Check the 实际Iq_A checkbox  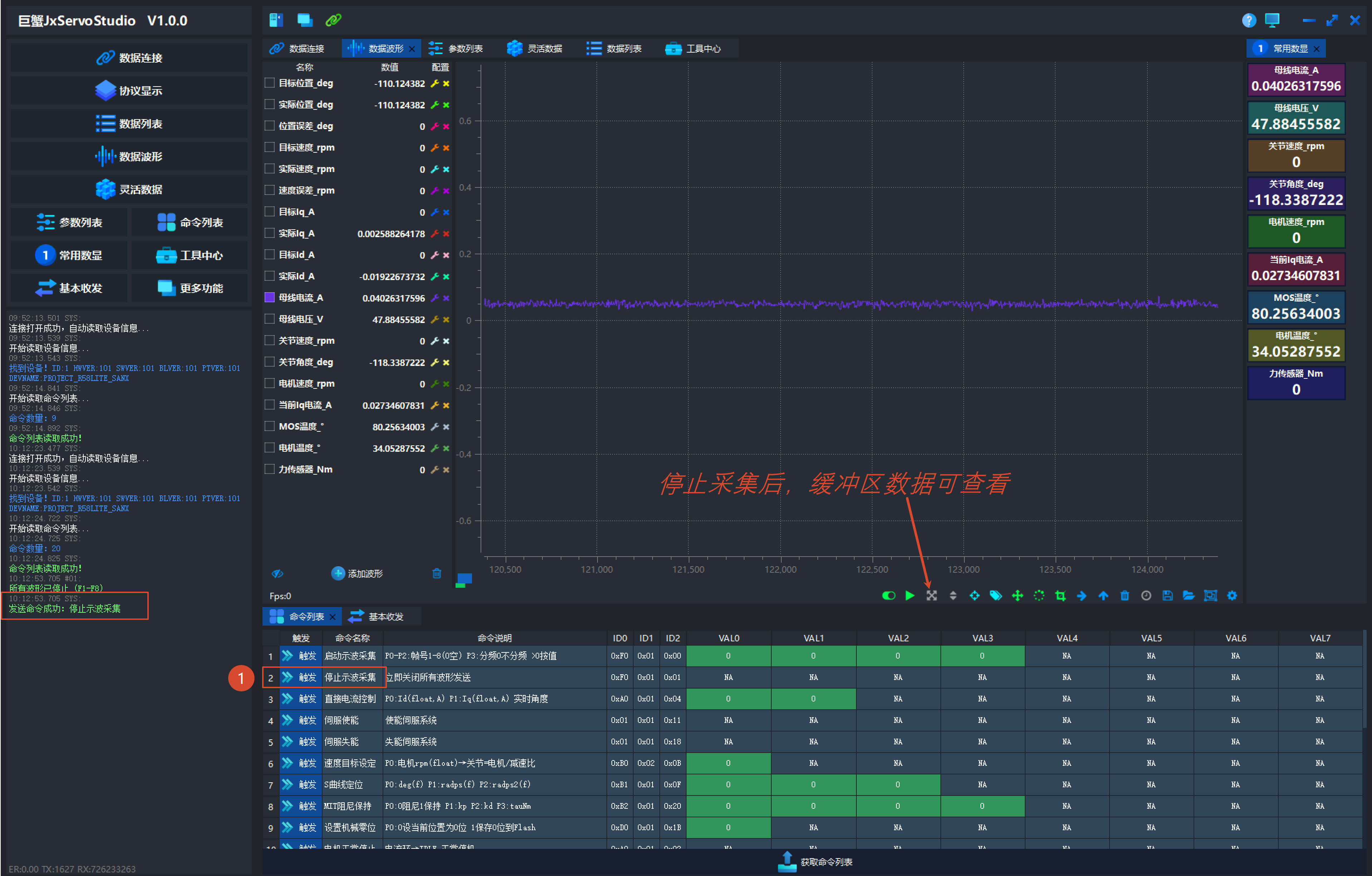tap(270, 233)
